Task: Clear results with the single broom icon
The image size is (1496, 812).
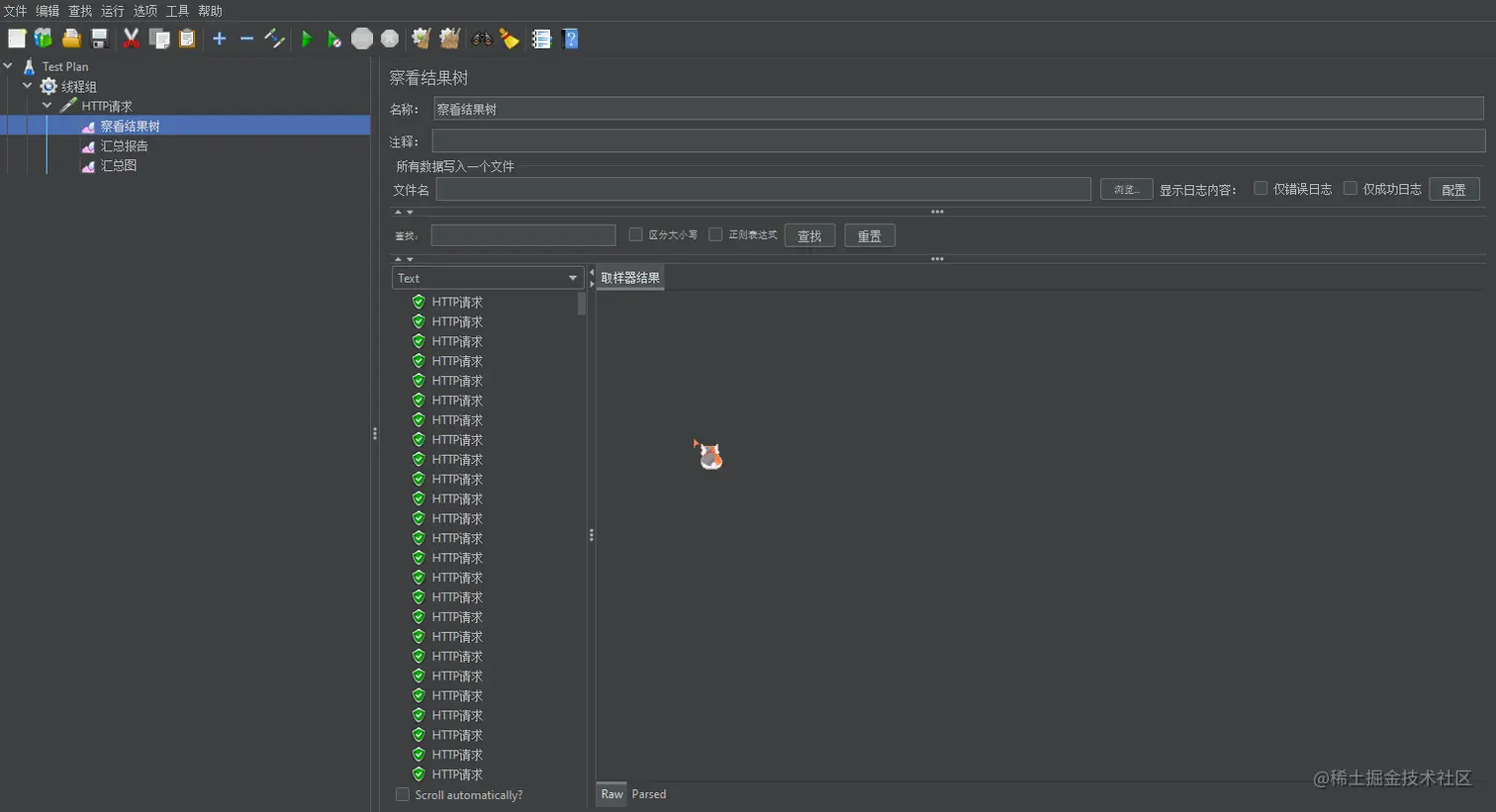Action: (x=421, y=39)
